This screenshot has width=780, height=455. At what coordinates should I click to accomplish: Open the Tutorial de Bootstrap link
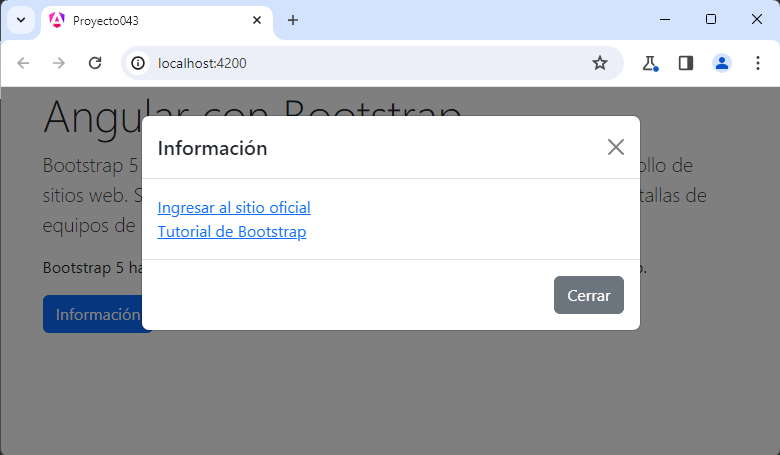[x=232, y=232]
